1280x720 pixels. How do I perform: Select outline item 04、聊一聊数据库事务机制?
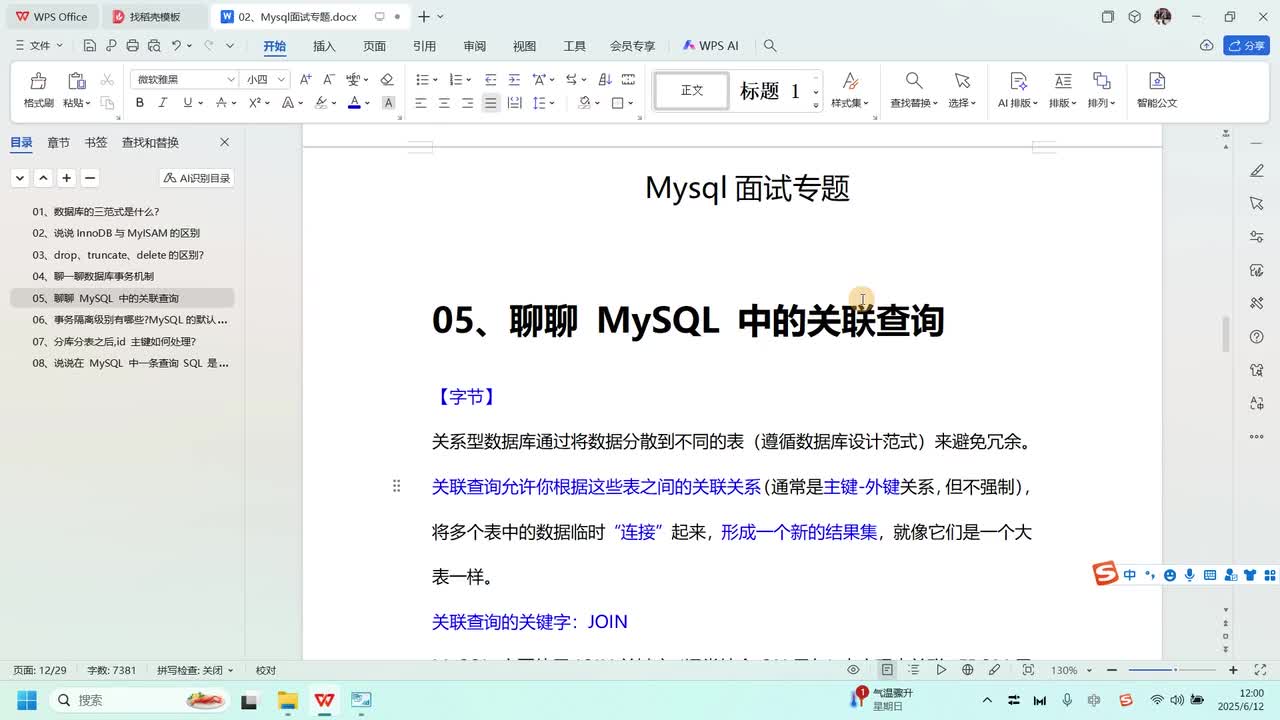click(x=122, y=276)
